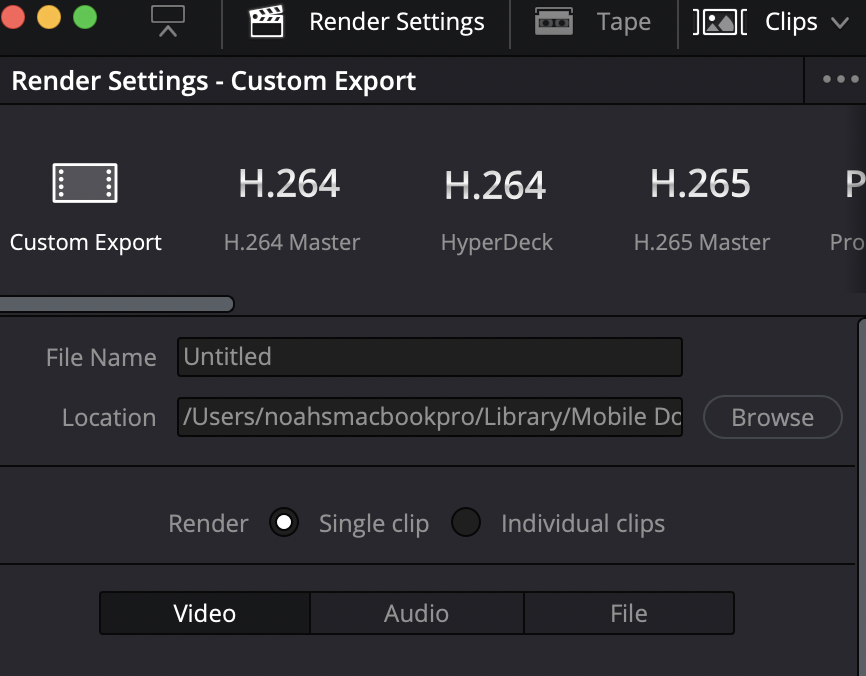This screenshot has width=866, height=676.
Task: Switch to the File tab
Action: coord(629,613)
